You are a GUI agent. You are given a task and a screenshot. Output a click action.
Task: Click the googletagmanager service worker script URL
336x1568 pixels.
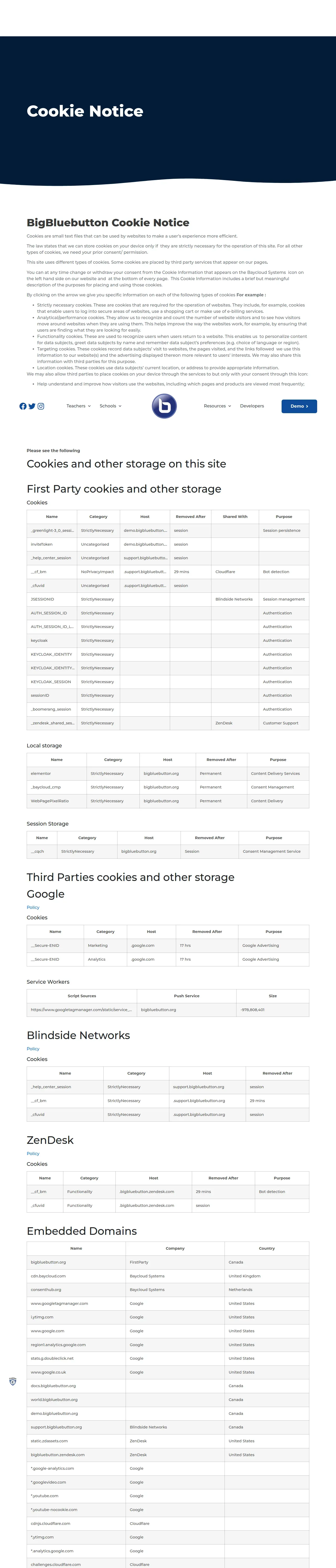[81, 1010]
